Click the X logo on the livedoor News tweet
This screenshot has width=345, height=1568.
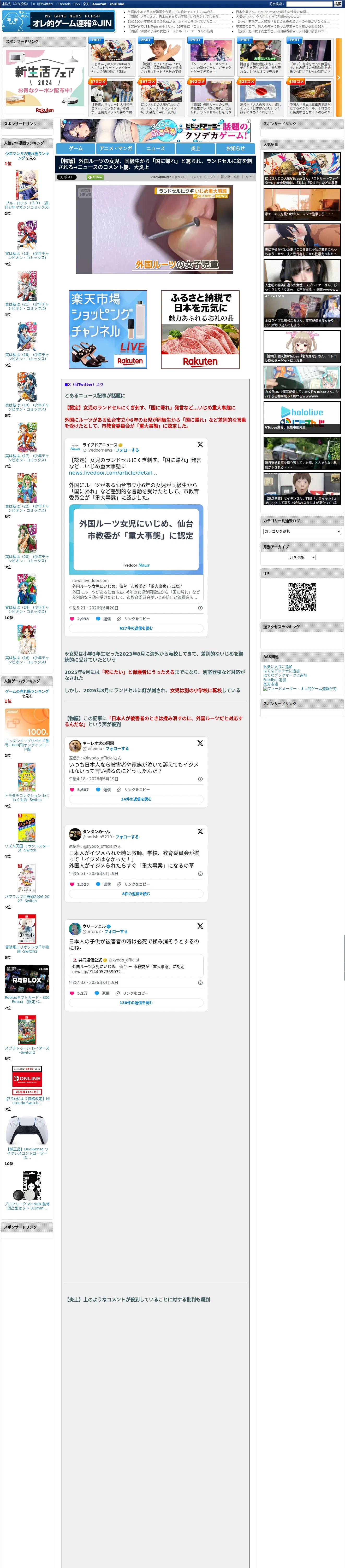tap(200, 445)
